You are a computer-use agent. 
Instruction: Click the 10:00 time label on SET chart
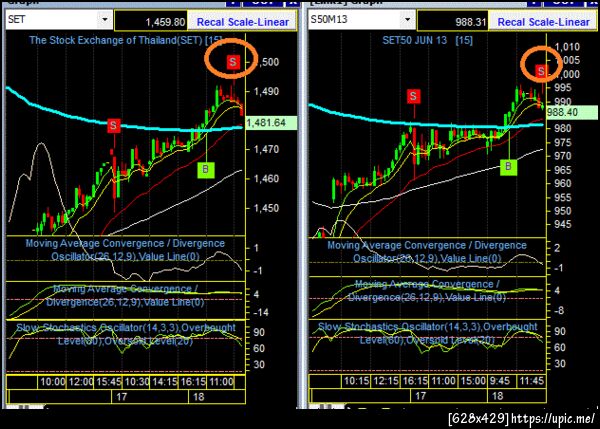pos(52,382)
